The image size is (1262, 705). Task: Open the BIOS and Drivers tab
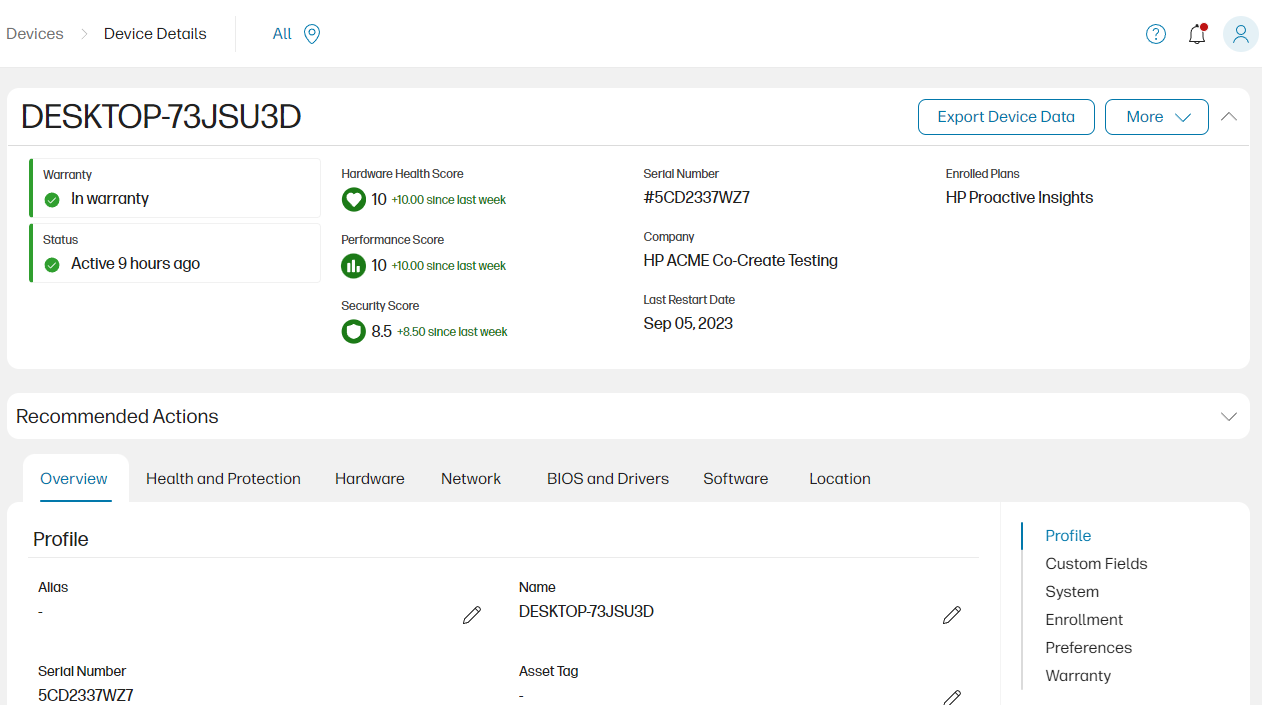coord(608,478)
